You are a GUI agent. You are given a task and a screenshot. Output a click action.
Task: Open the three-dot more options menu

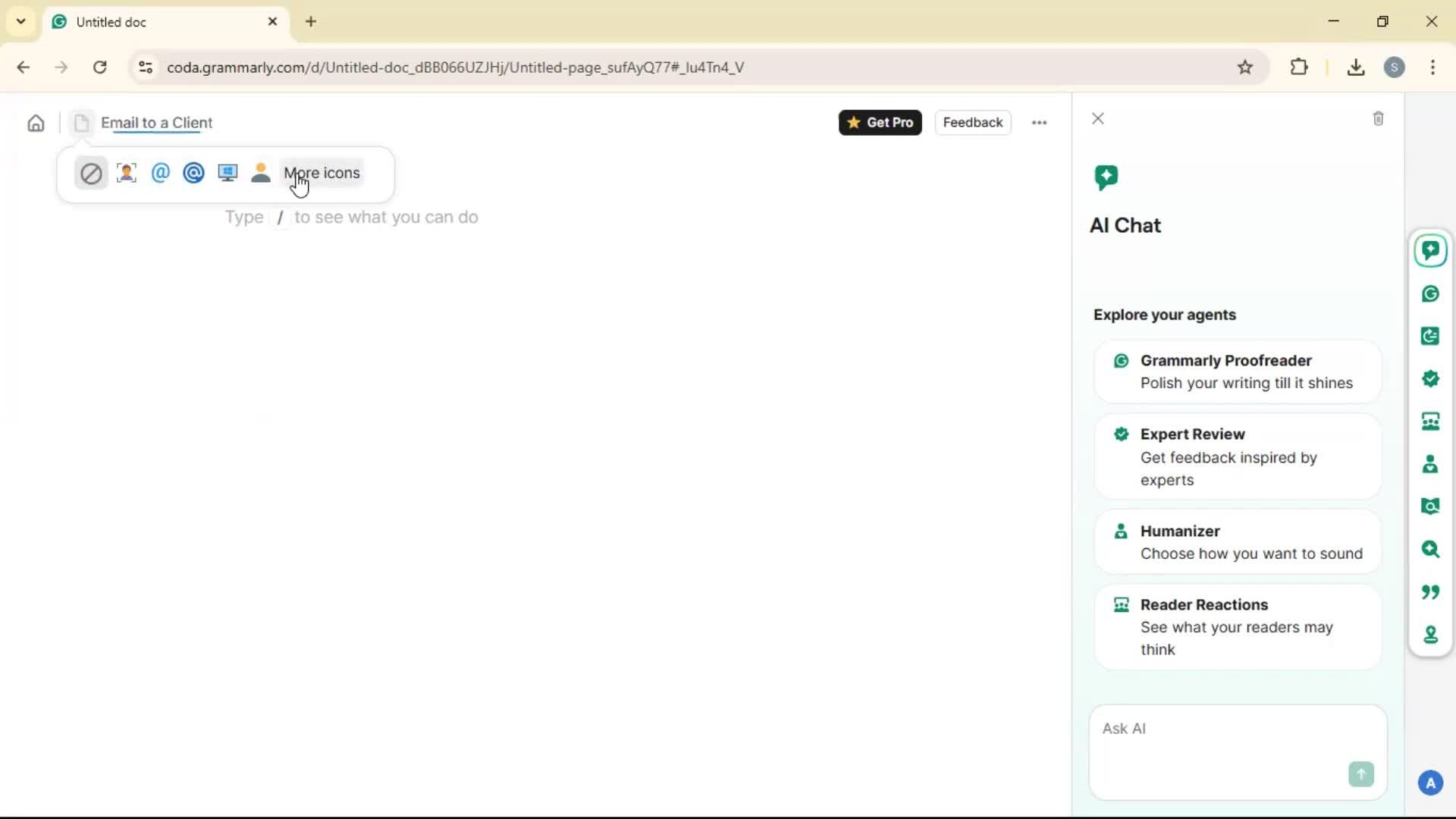click(x=1039, y=122)
